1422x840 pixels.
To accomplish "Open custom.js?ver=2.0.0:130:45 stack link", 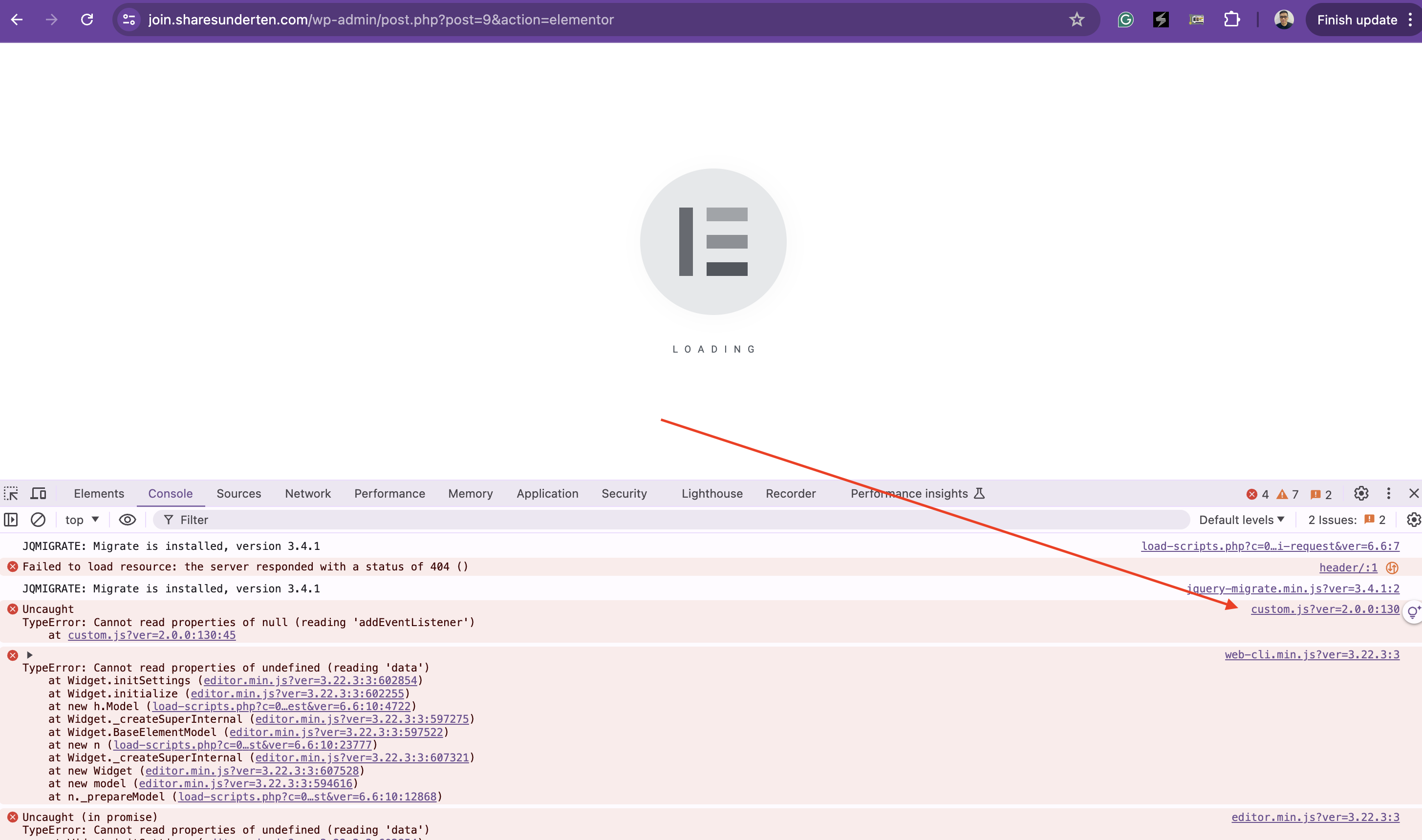I will [x=152, y=635].
